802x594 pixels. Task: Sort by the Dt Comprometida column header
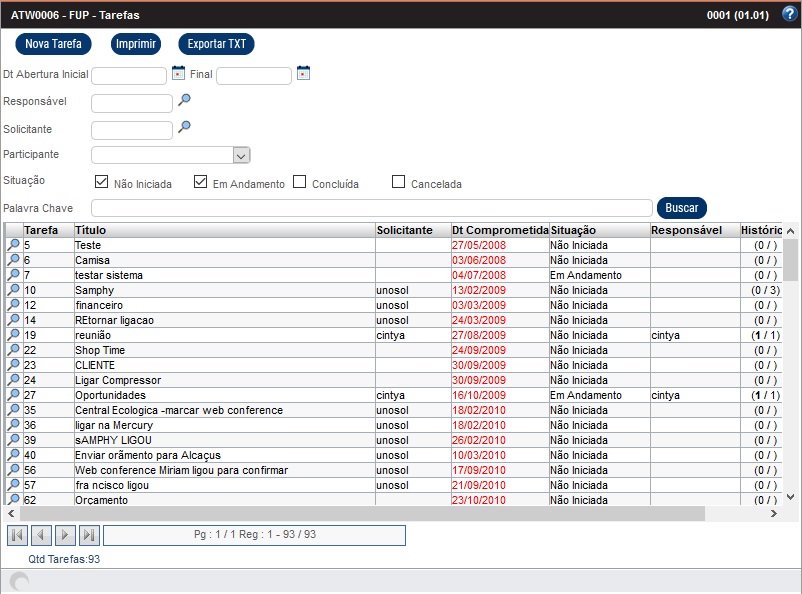[500, 230]
